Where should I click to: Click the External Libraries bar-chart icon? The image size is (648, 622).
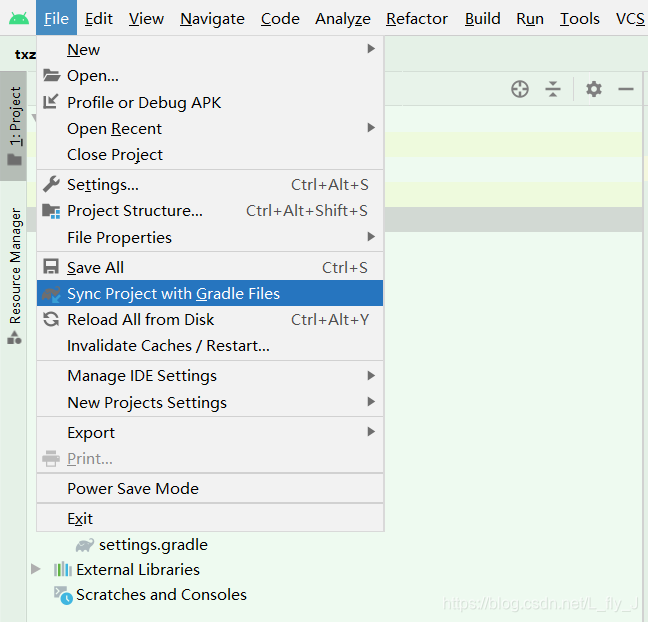point(63,570)
